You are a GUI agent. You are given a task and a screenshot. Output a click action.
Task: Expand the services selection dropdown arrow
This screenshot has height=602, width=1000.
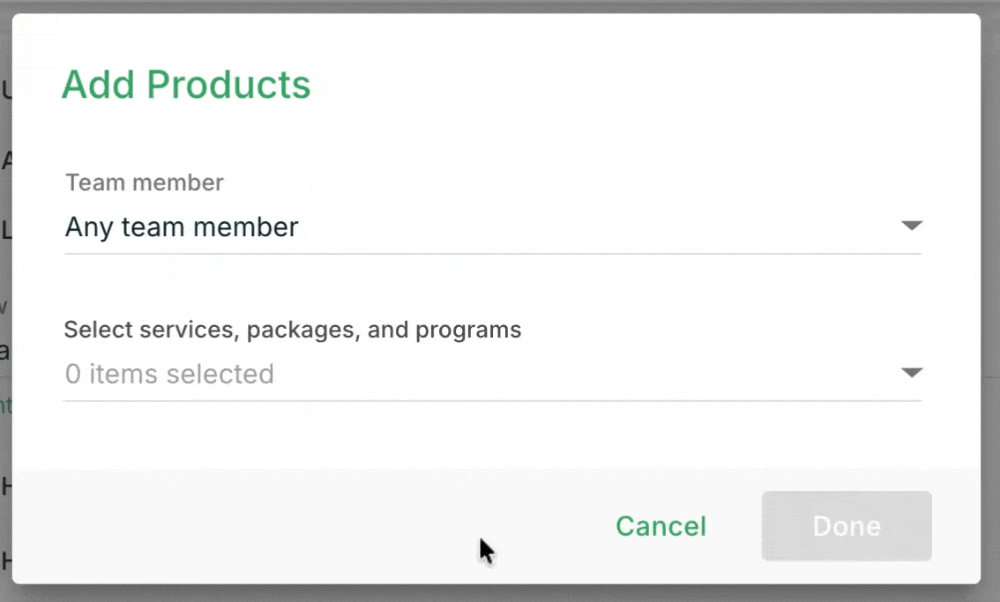(911, 372)
